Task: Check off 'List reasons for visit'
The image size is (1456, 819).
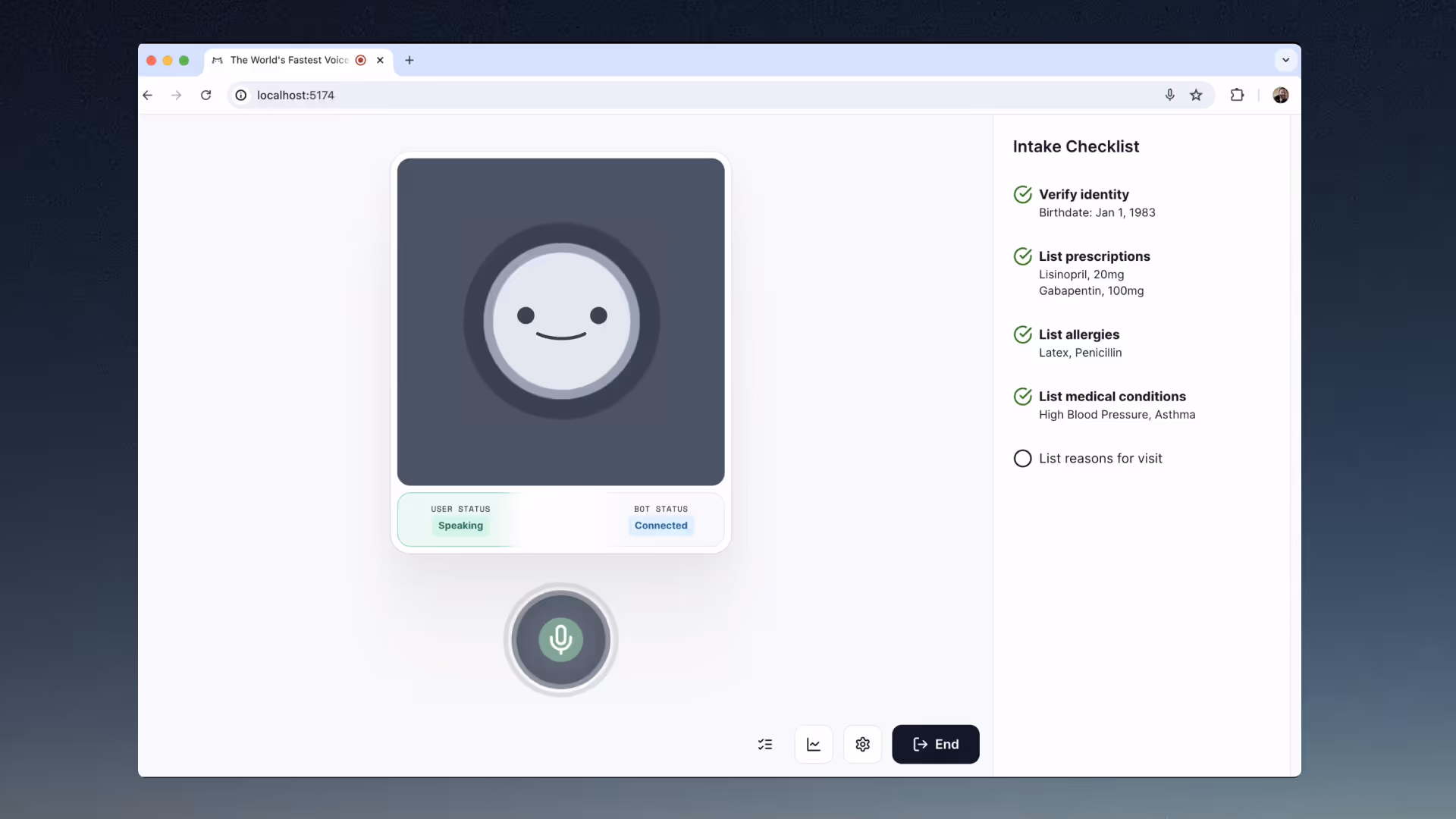Action: coord(1021,458)
